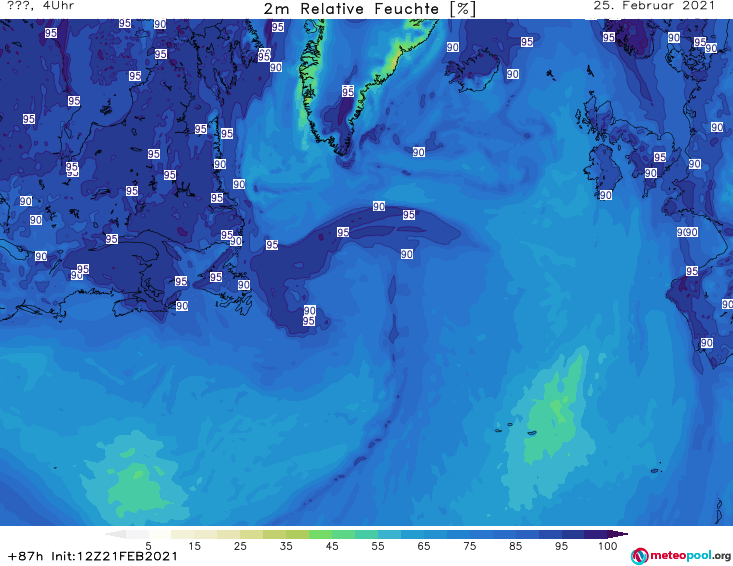Click the '25' tick on the colorbar
Image resolution: width=733 pixels, height=566 pixels.
click(240, 545)
